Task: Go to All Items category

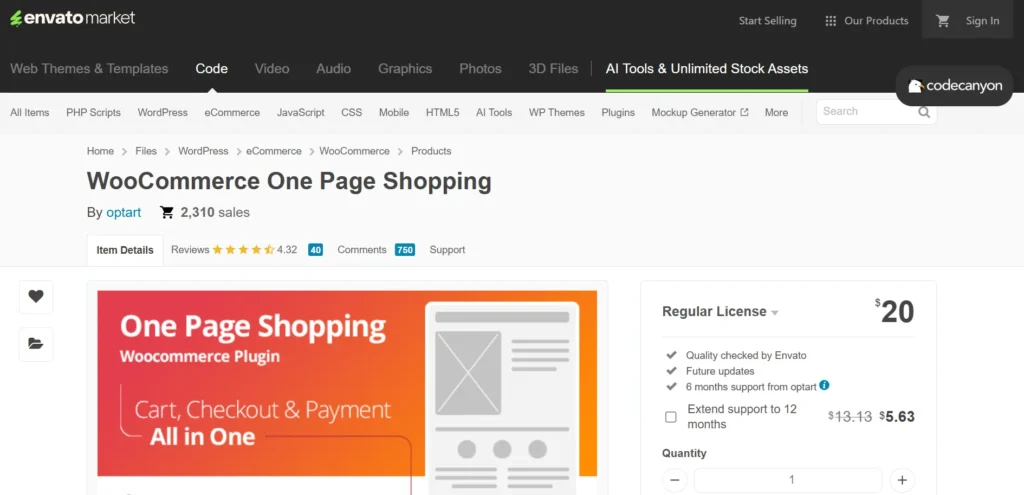Action: tap(29, 112)
